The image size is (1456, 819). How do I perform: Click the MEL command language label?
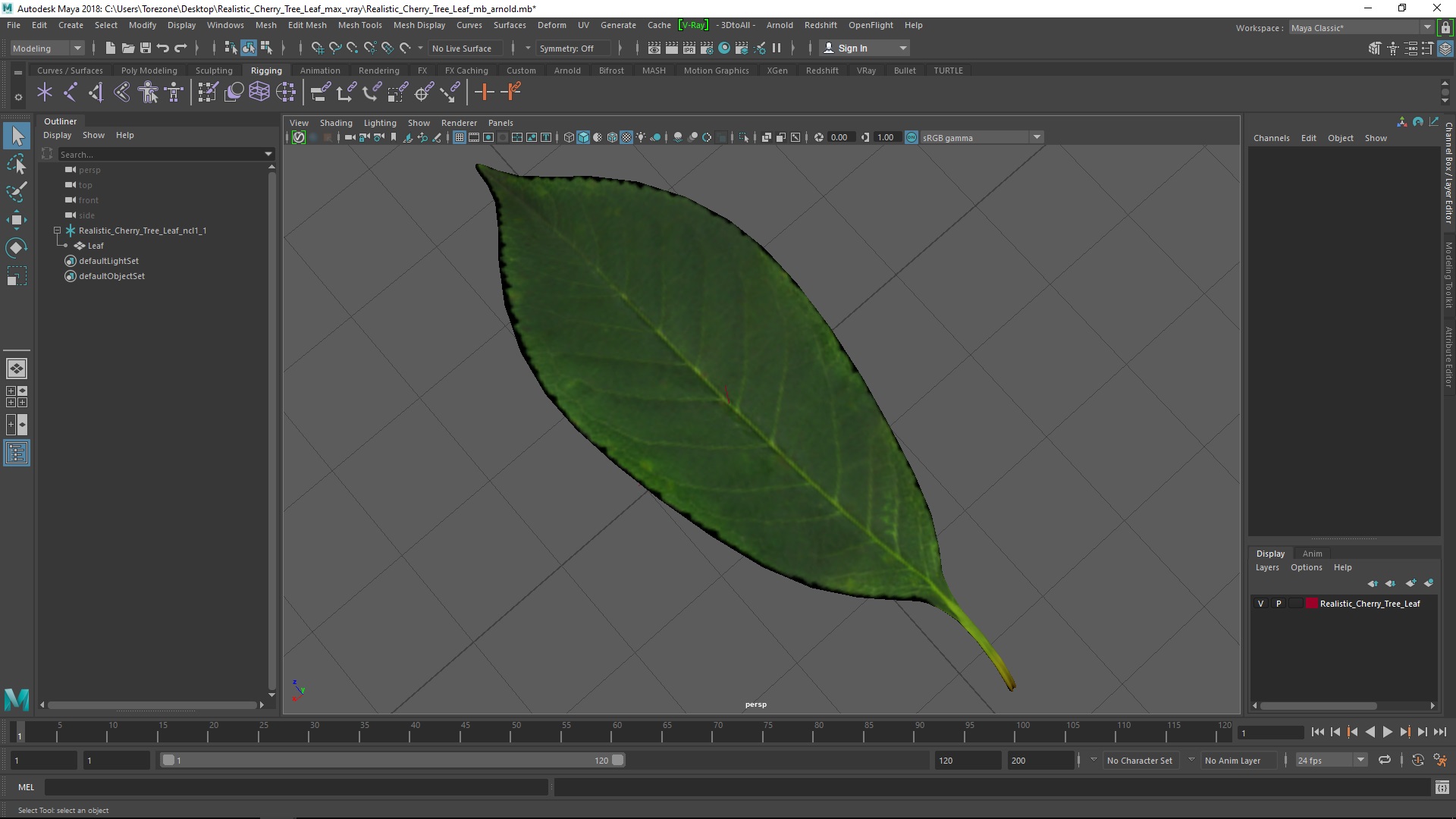26,787
